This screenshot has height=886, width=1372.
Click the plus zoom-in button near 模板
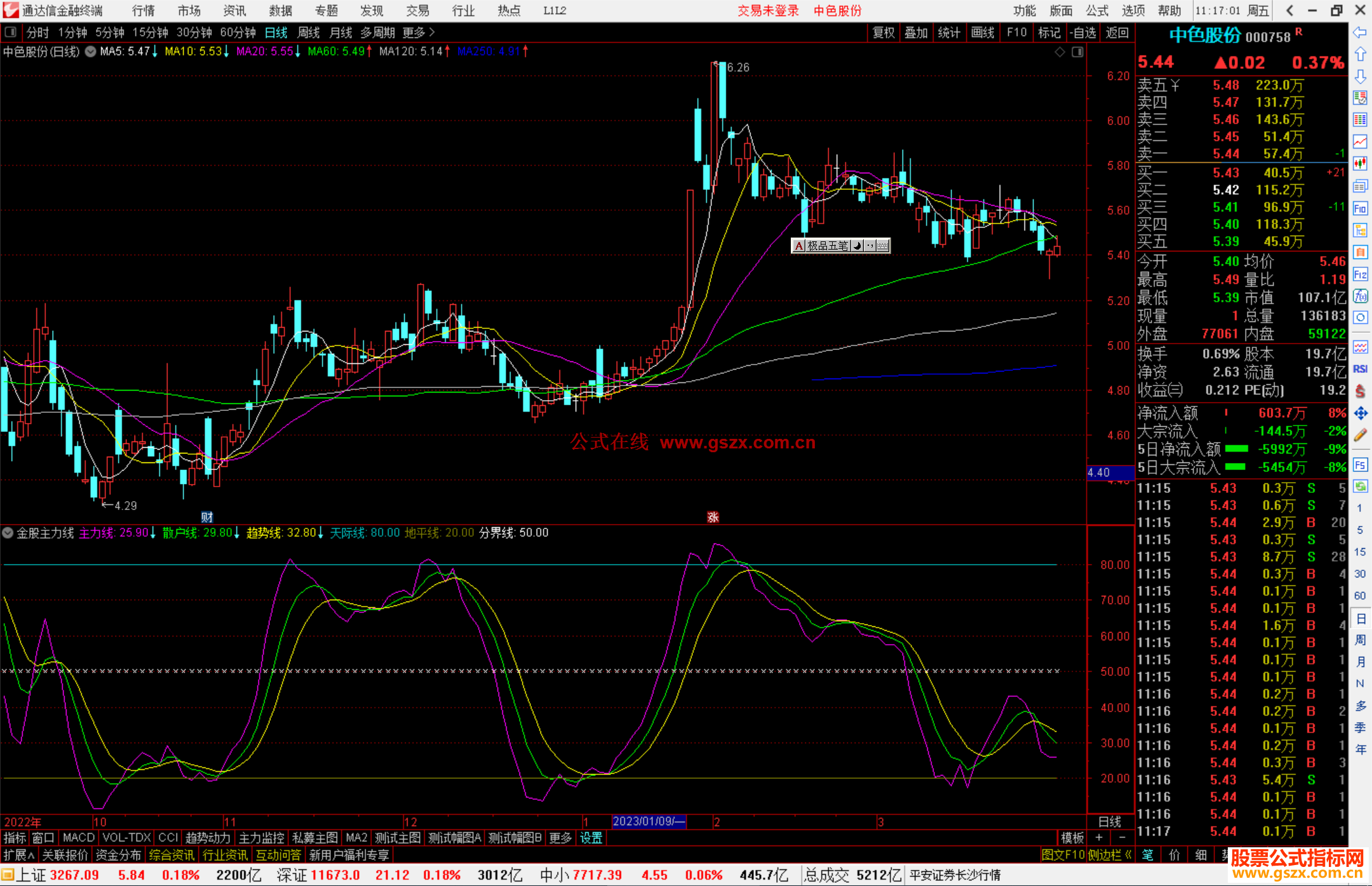(1099, 838)
